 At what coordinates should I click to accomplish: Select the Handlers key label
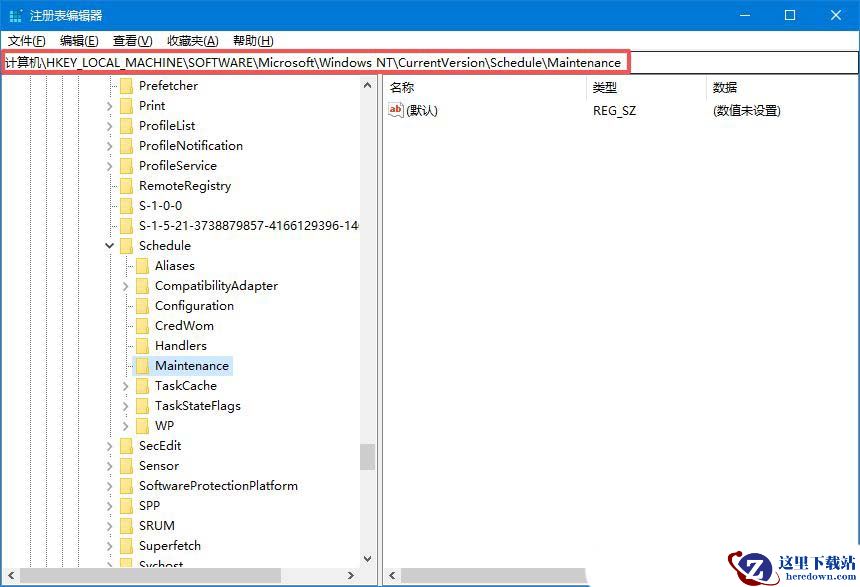point(180,346)
